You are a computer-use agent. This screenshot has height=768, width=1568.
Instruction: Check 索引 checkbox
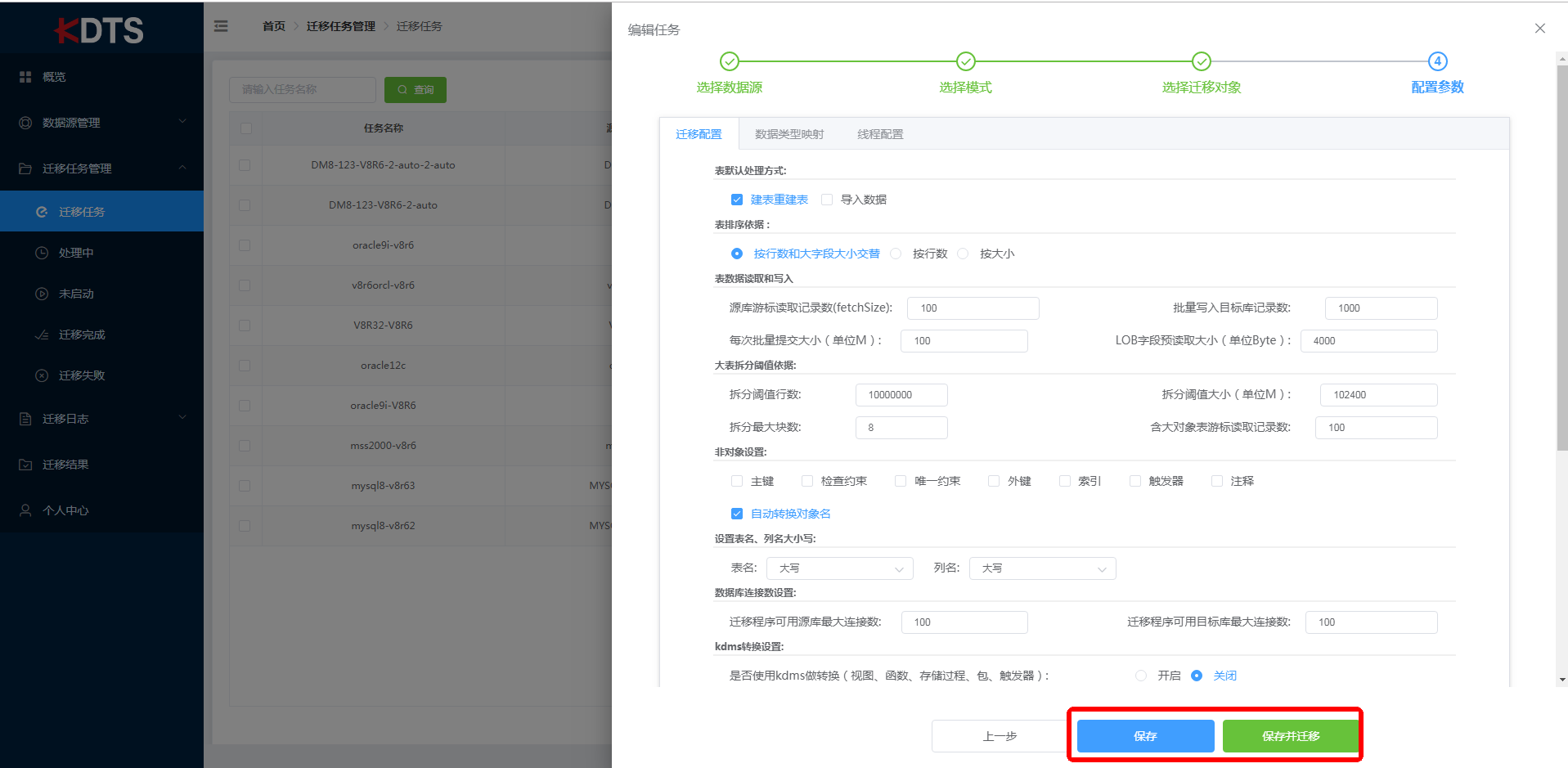tap(1065, 481)
